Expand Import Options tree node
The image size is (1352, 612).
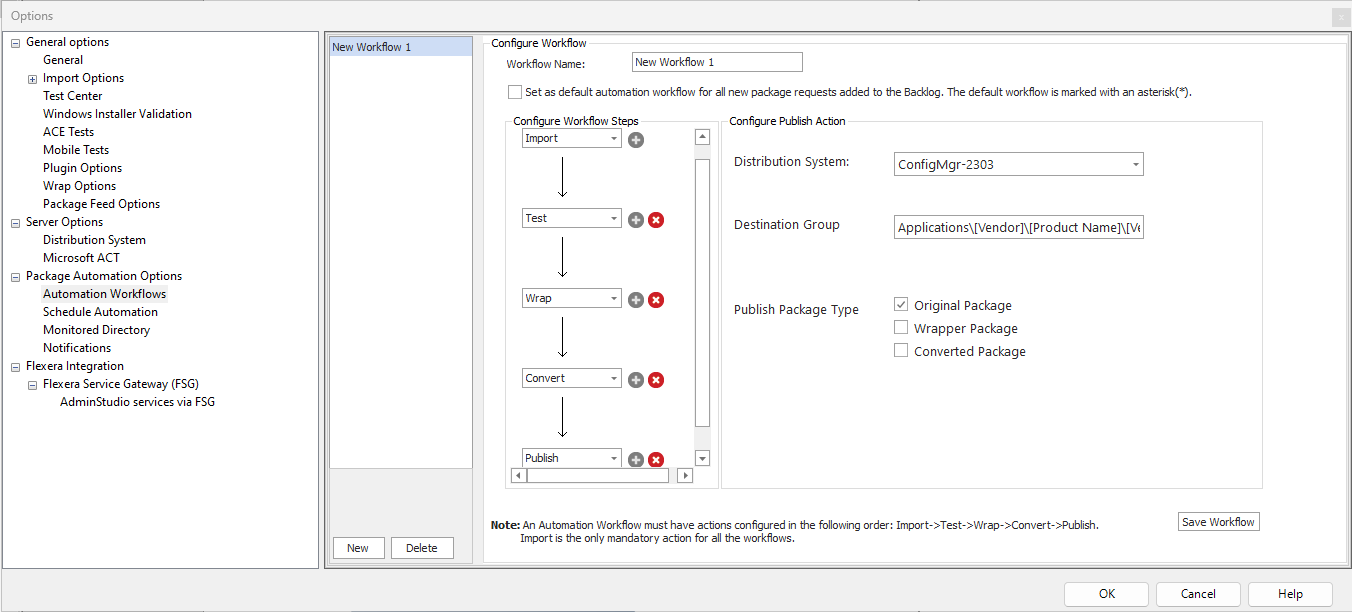pyautogui.click(x=32, y=78)
